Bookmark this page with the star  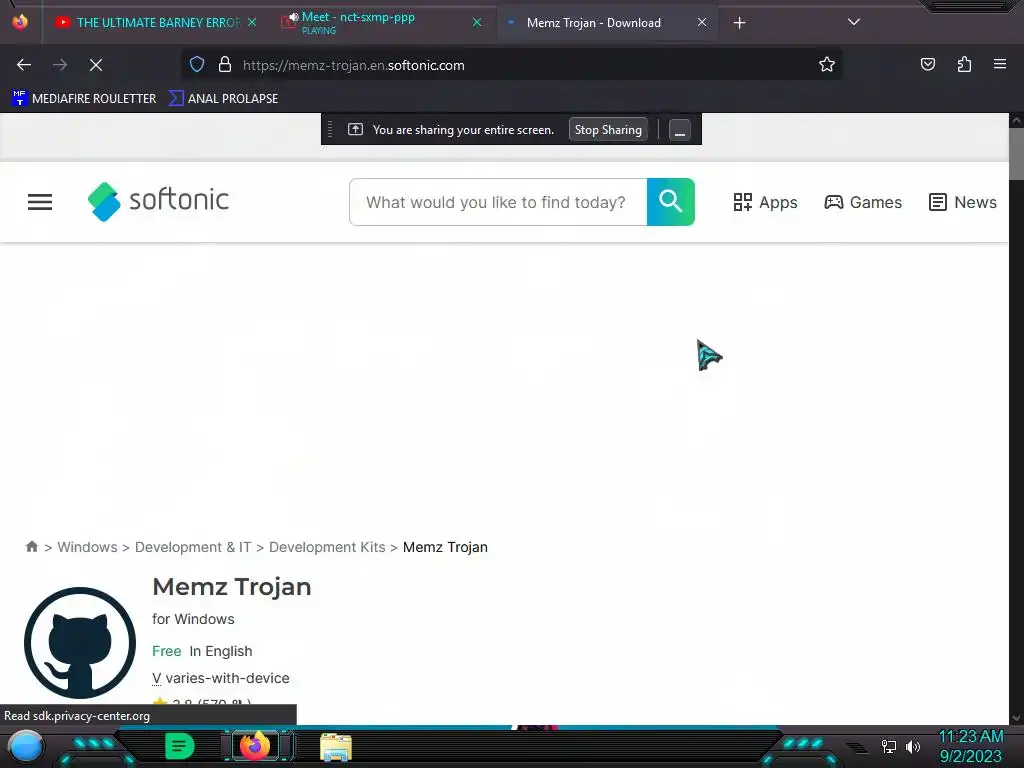point(827,64)
